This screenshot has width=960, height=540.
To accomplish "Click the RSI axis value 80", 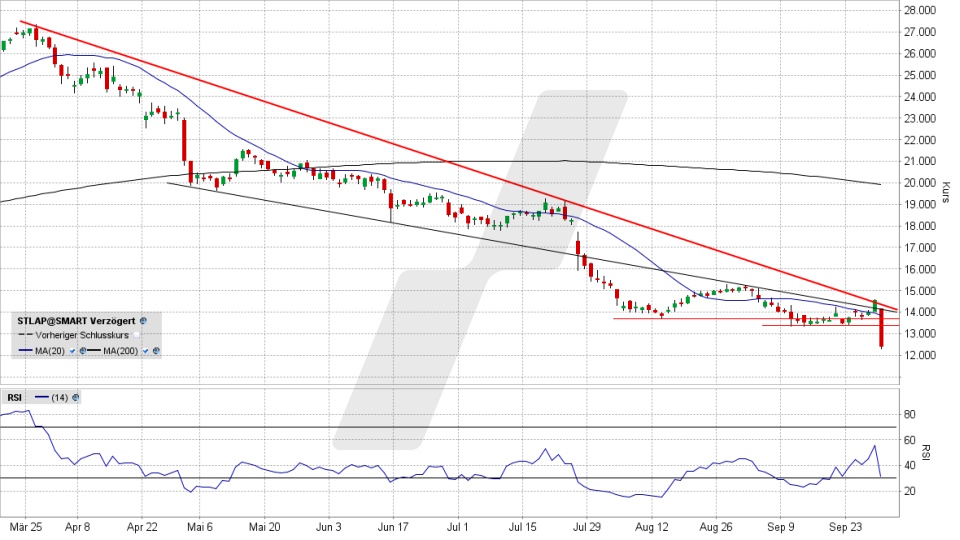I will [910, 415].
